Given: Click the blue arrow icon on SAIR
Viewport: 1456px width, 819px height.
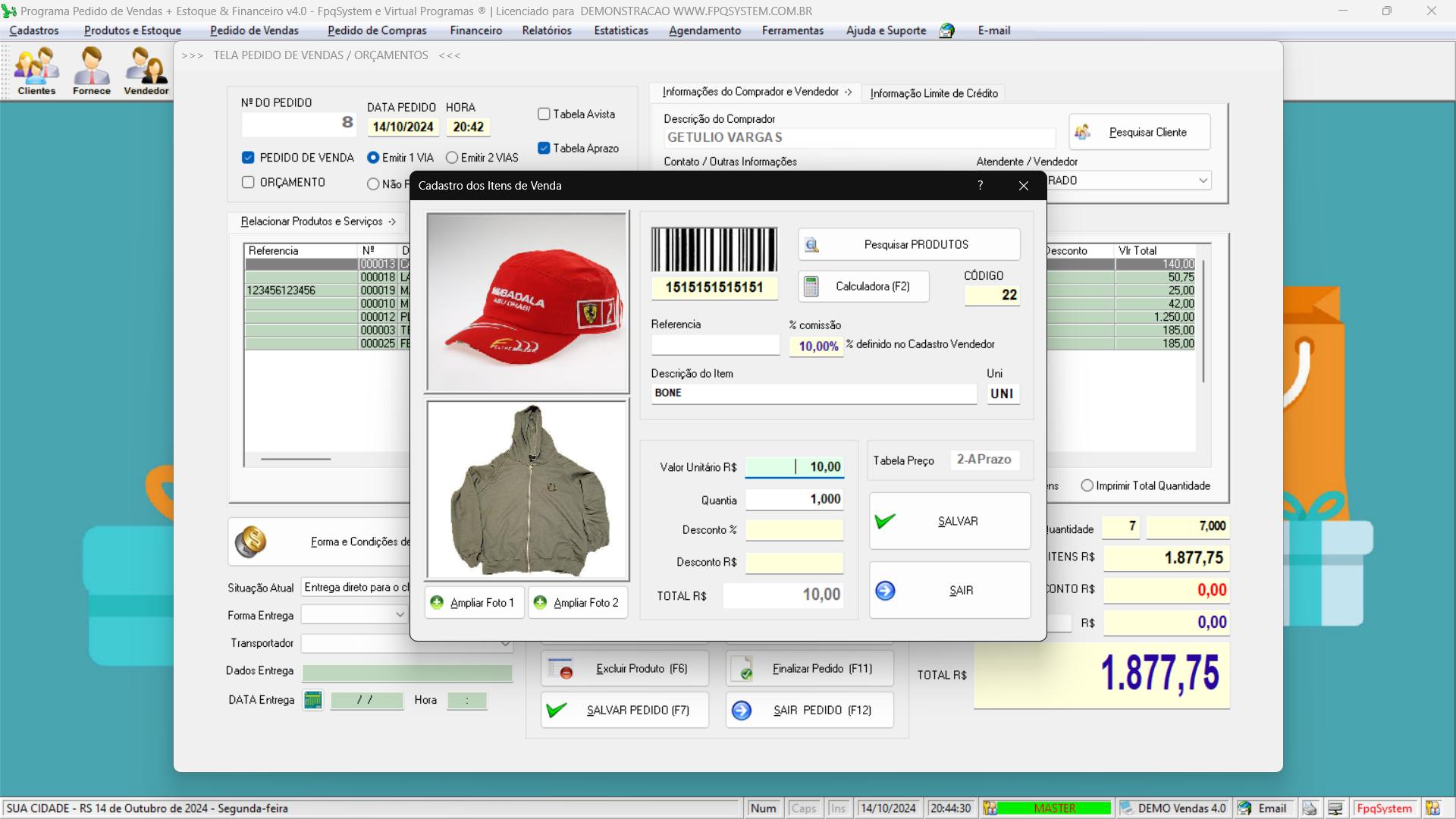Looking at the screenshot, I should [885, 590].
